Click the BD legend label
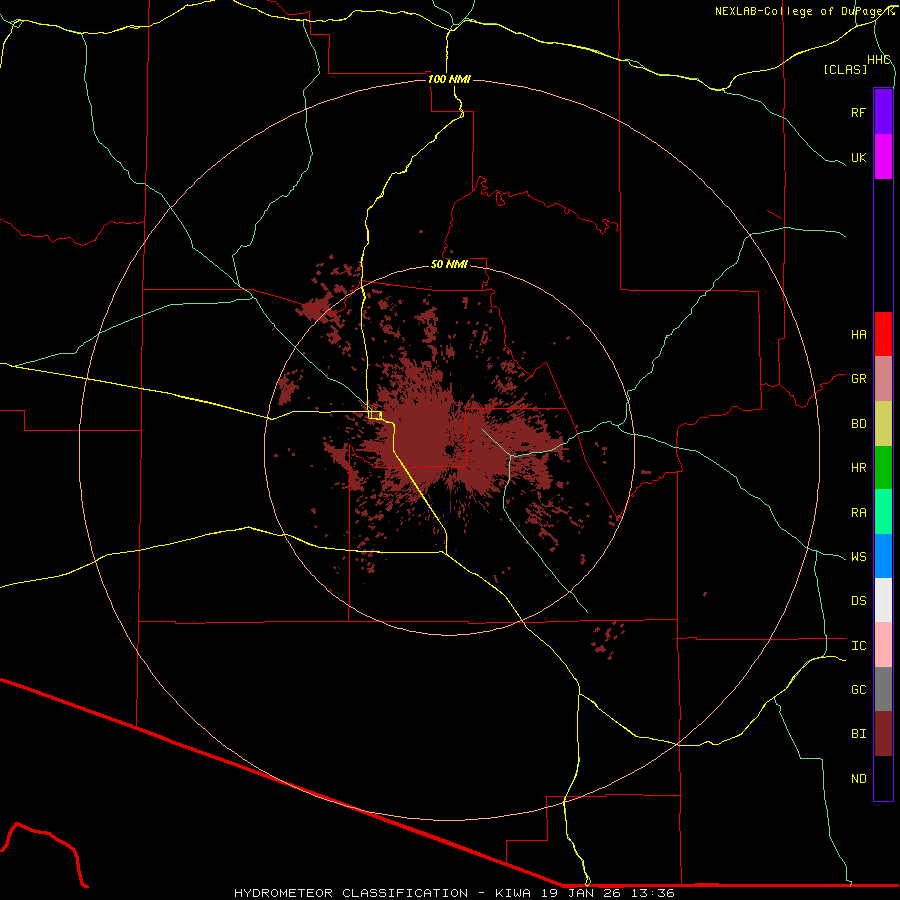This screenshot has height=900, width=900. [858, 424]
